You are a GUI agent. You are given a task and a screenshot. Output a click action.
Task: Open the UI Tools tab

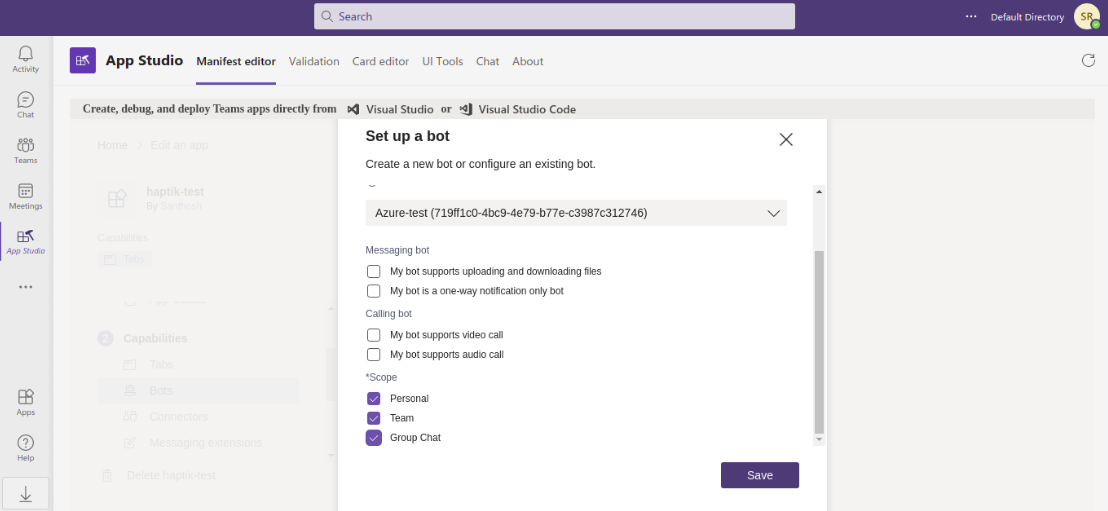pyautogui.click(x=442, y=61)
